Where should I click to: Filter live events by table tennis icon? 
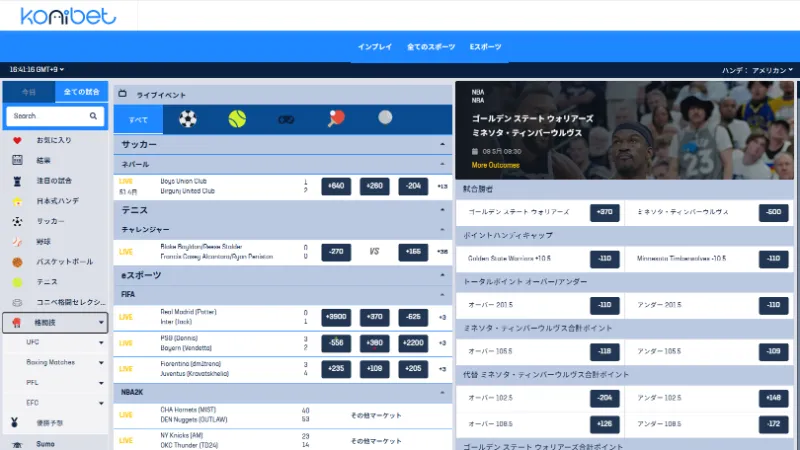(x=336, y=119)
